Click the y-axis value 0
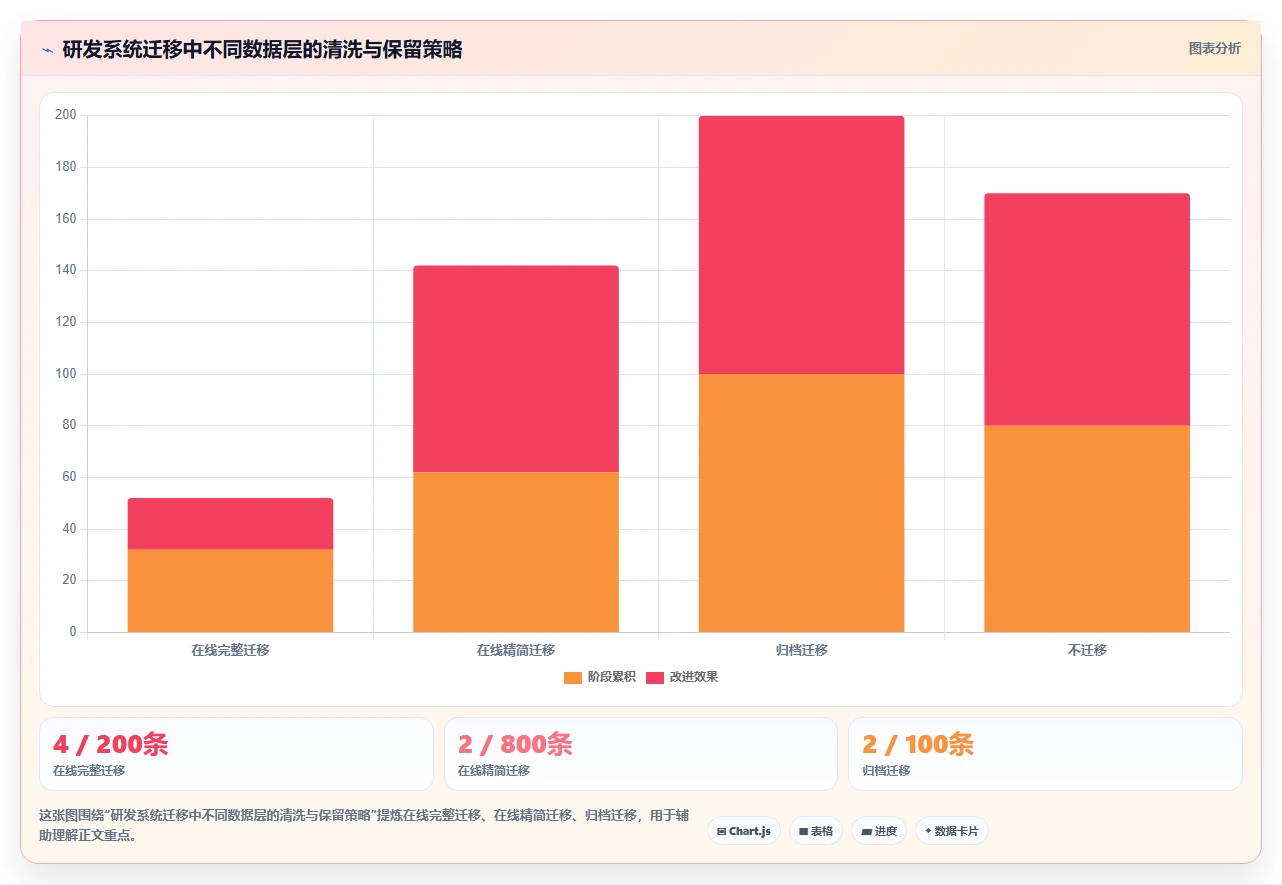 pyautogui.click(x=73, y=632)
